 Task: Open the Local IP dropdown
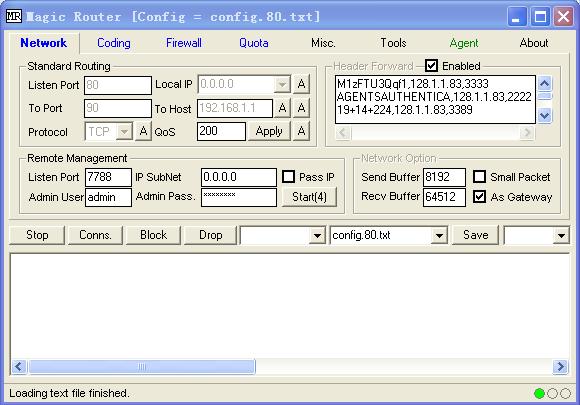[x=282, y=85]
